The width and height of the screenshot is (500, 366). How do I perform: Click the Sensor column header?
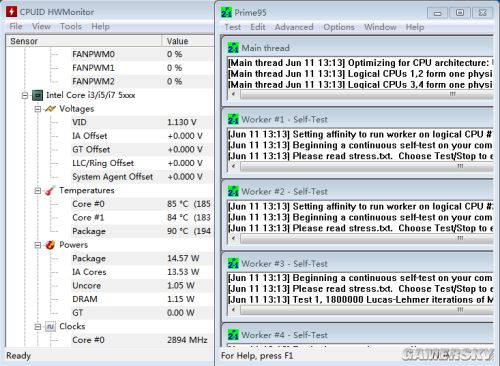coord(84,41)
